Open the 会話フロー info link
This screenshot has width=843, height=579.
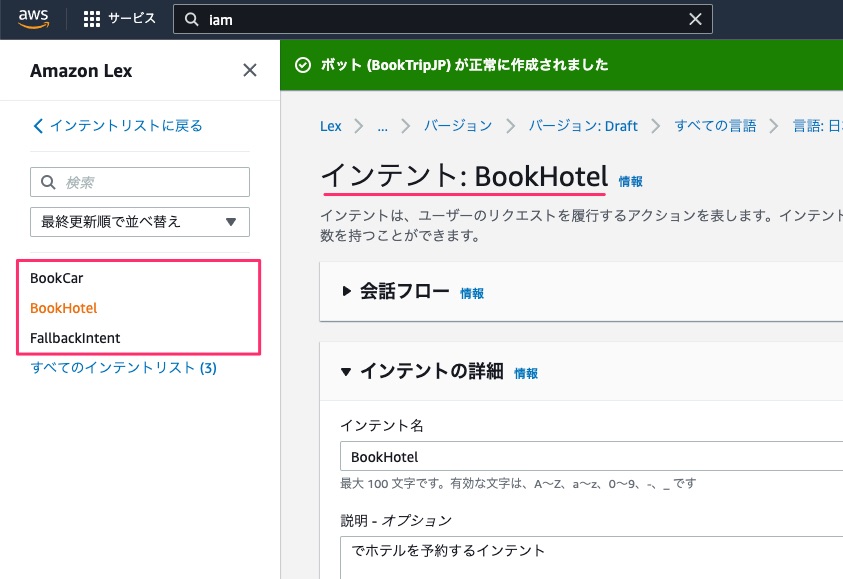coord(472,294)
